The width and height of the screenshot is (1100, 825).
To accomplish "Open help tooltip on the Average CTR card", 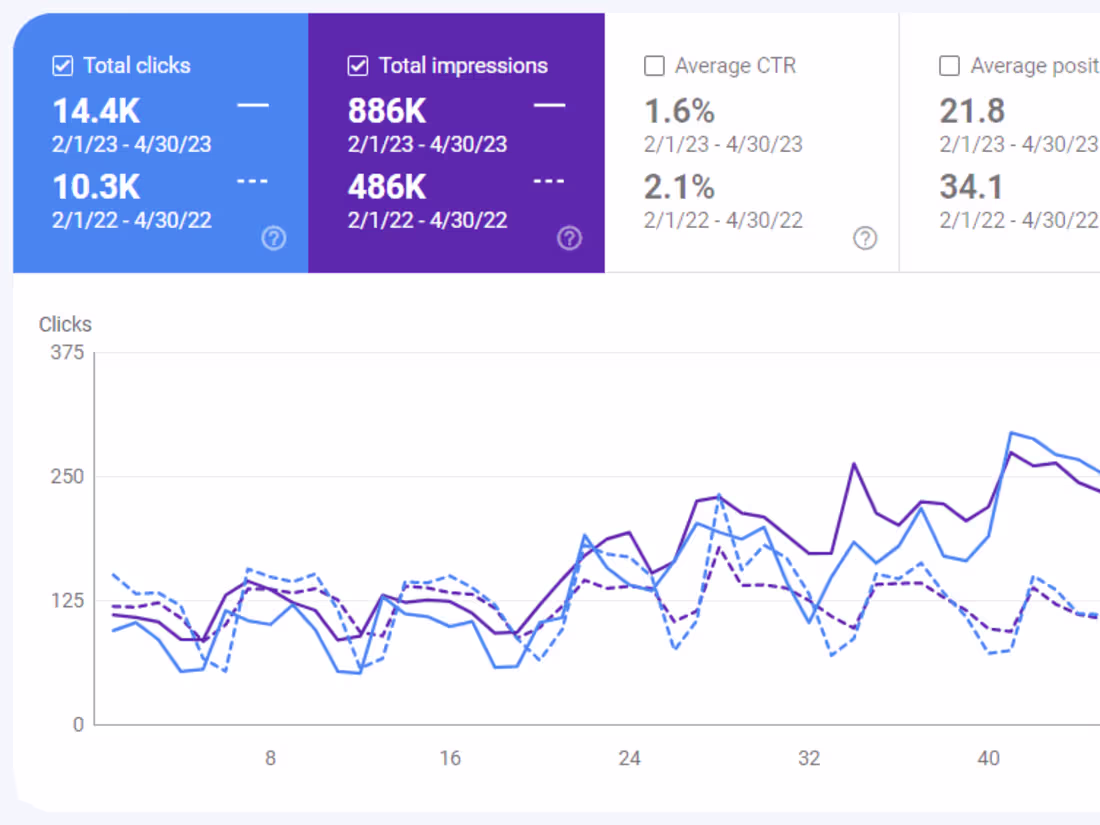I will coord(865,239).
